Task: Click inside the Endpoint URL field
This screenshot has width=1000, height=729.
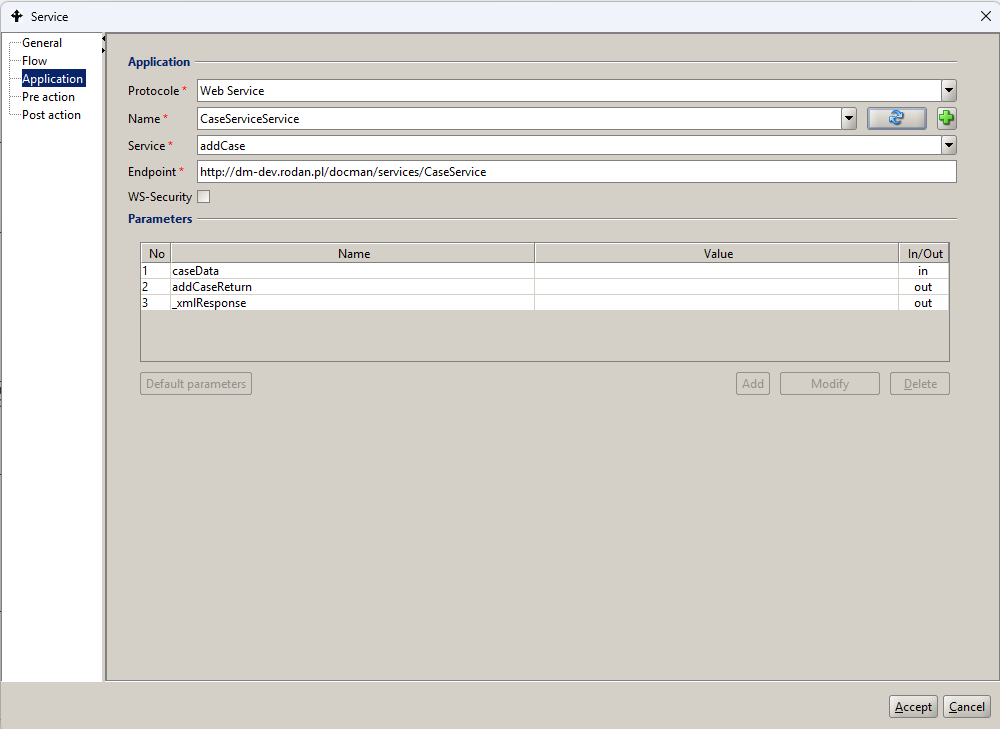Action: tap(576, 172)
